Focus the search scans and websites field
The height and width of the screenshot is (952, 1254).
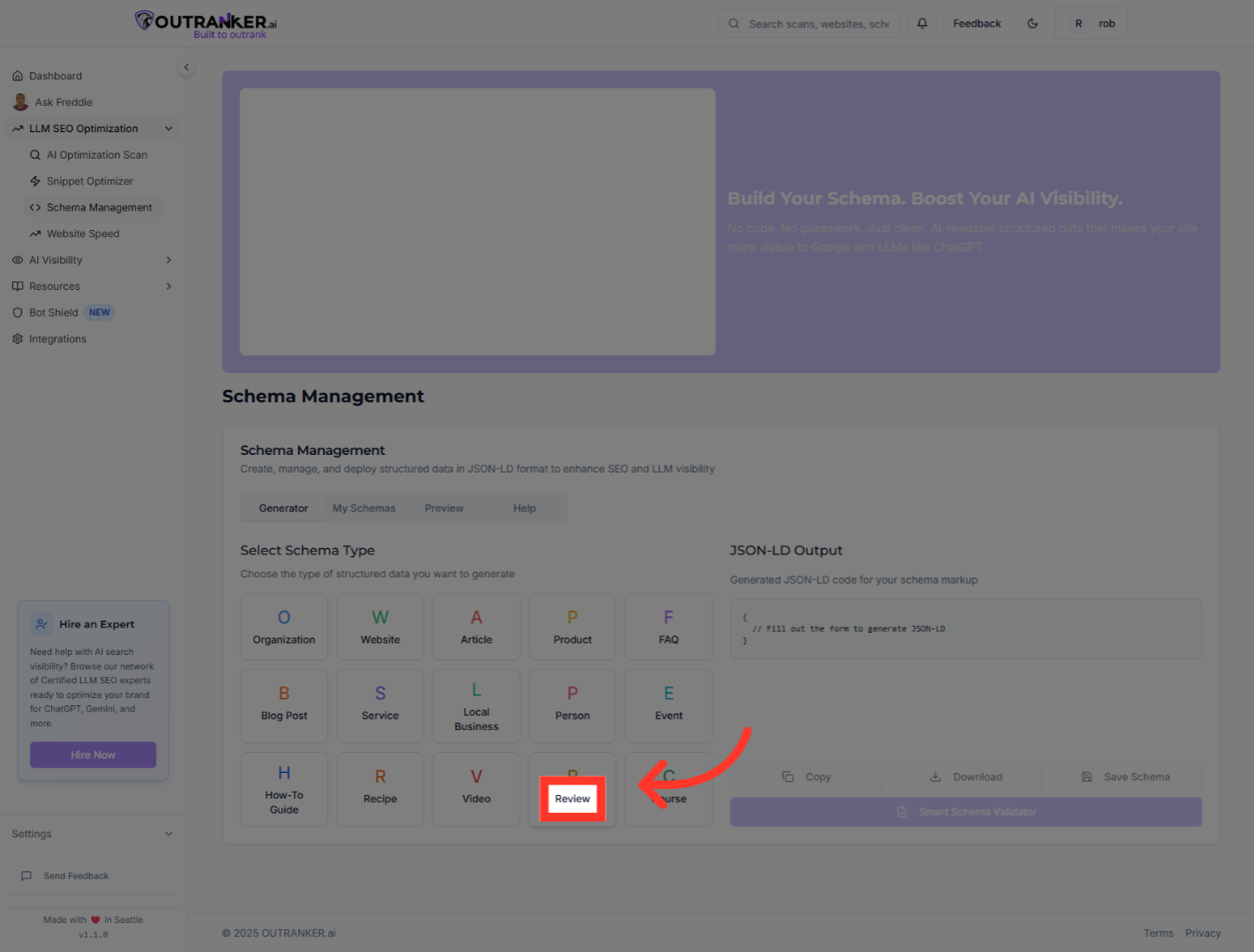(810, 24)
